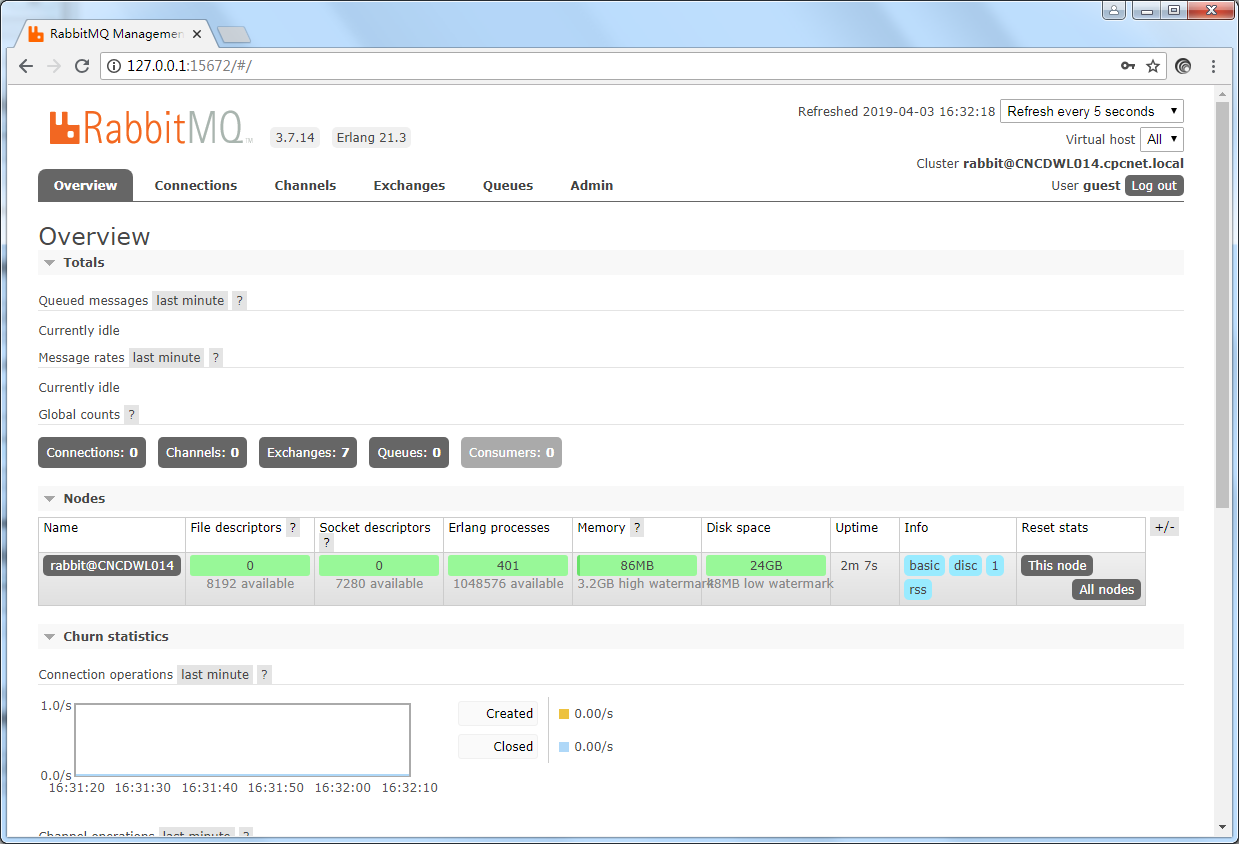Open help for Socket descriptors column
Viewport: 1239px width, 844px height.
click(326, 543)
